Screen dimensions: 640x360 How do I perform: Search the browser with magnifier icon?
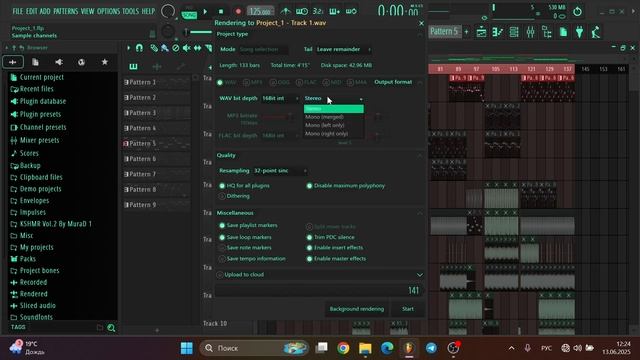point(111,328)
